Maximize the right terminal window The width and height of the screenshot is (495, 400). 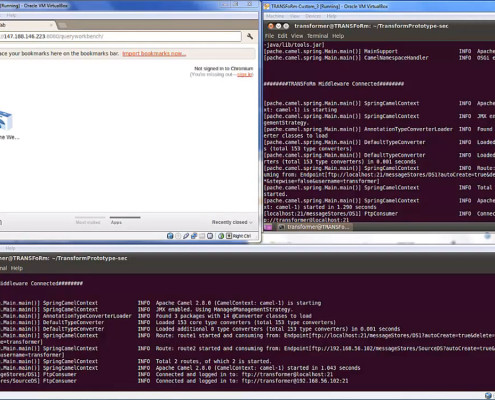tap(286, 26)
